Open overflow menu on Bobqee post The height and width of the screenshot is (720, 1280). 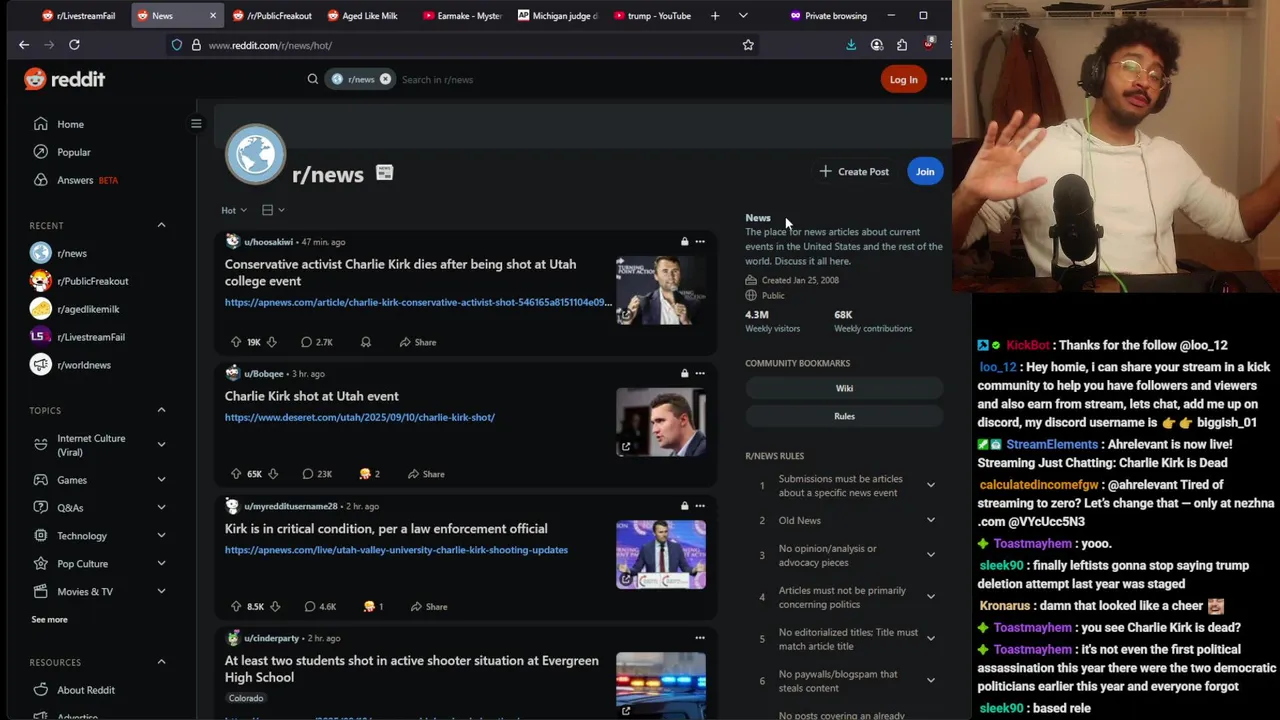pos(700,374)
